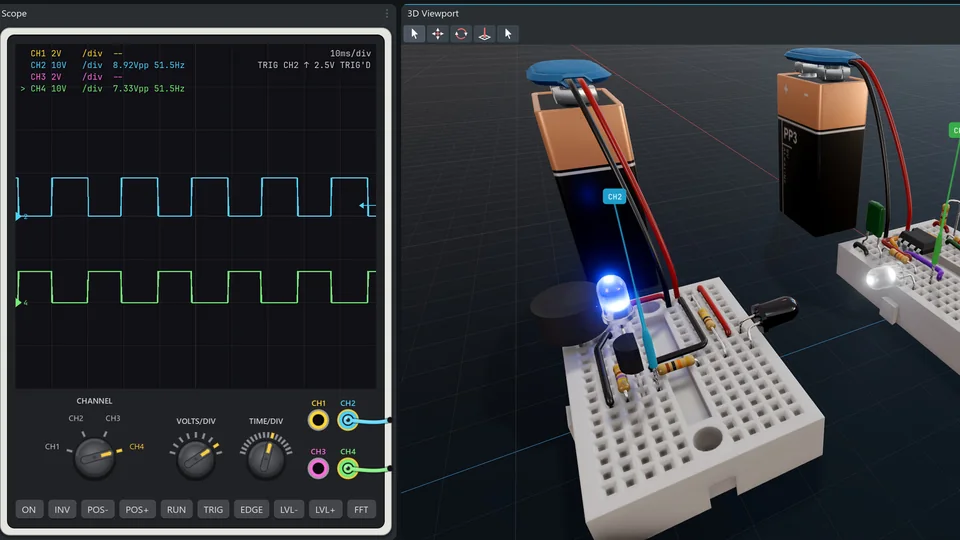Image resolution: width=960 pixels, height=540 pixels.
Task: Click the yellow CH1 probe jack
Action: coord(318,420)
